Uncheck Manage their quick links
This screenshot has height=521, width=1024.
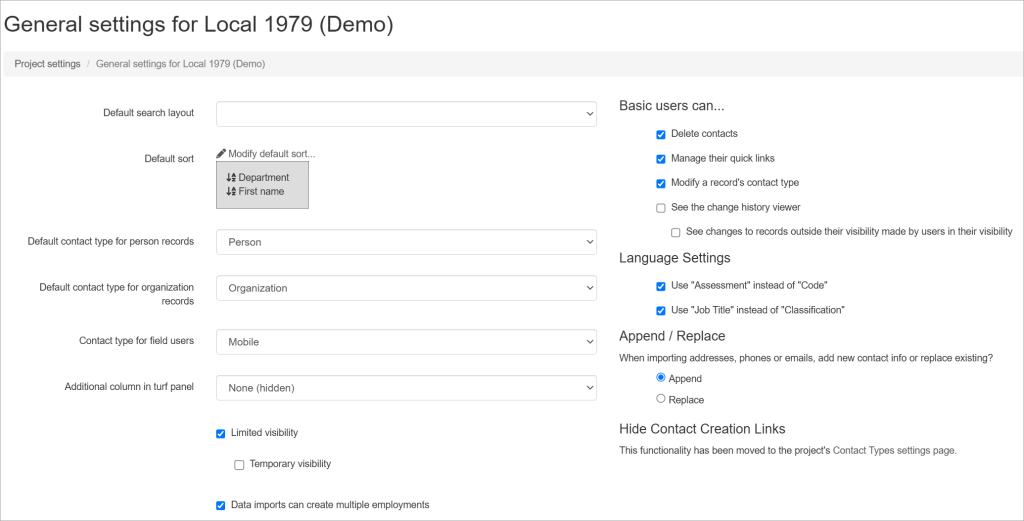(661, 158)
